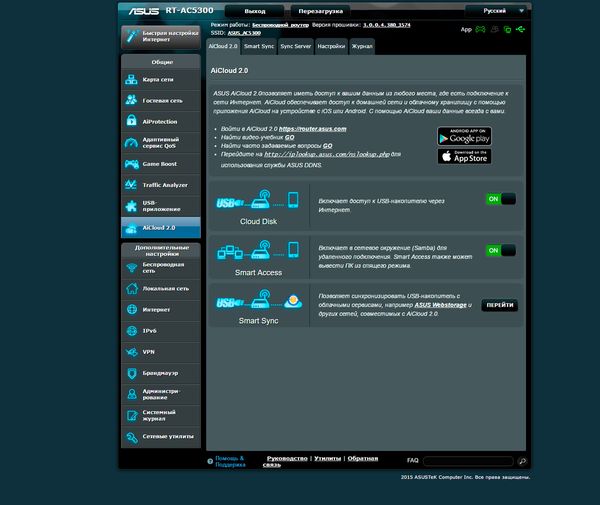600x505 pixels.
Task: Open Гостевая сеть guest network page
Action: (x=160, y=100)
